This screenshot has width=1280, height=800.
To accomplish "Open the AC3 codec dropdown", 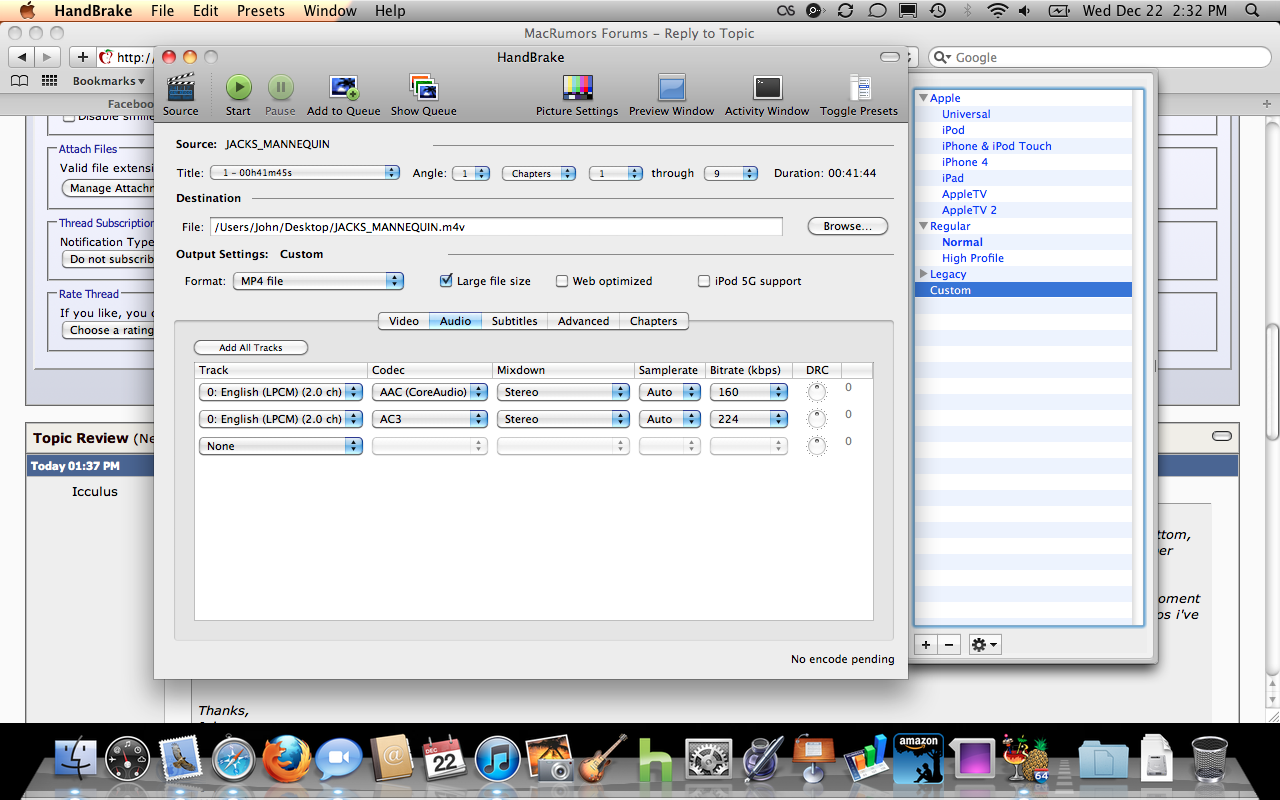I will click(430, 419).
